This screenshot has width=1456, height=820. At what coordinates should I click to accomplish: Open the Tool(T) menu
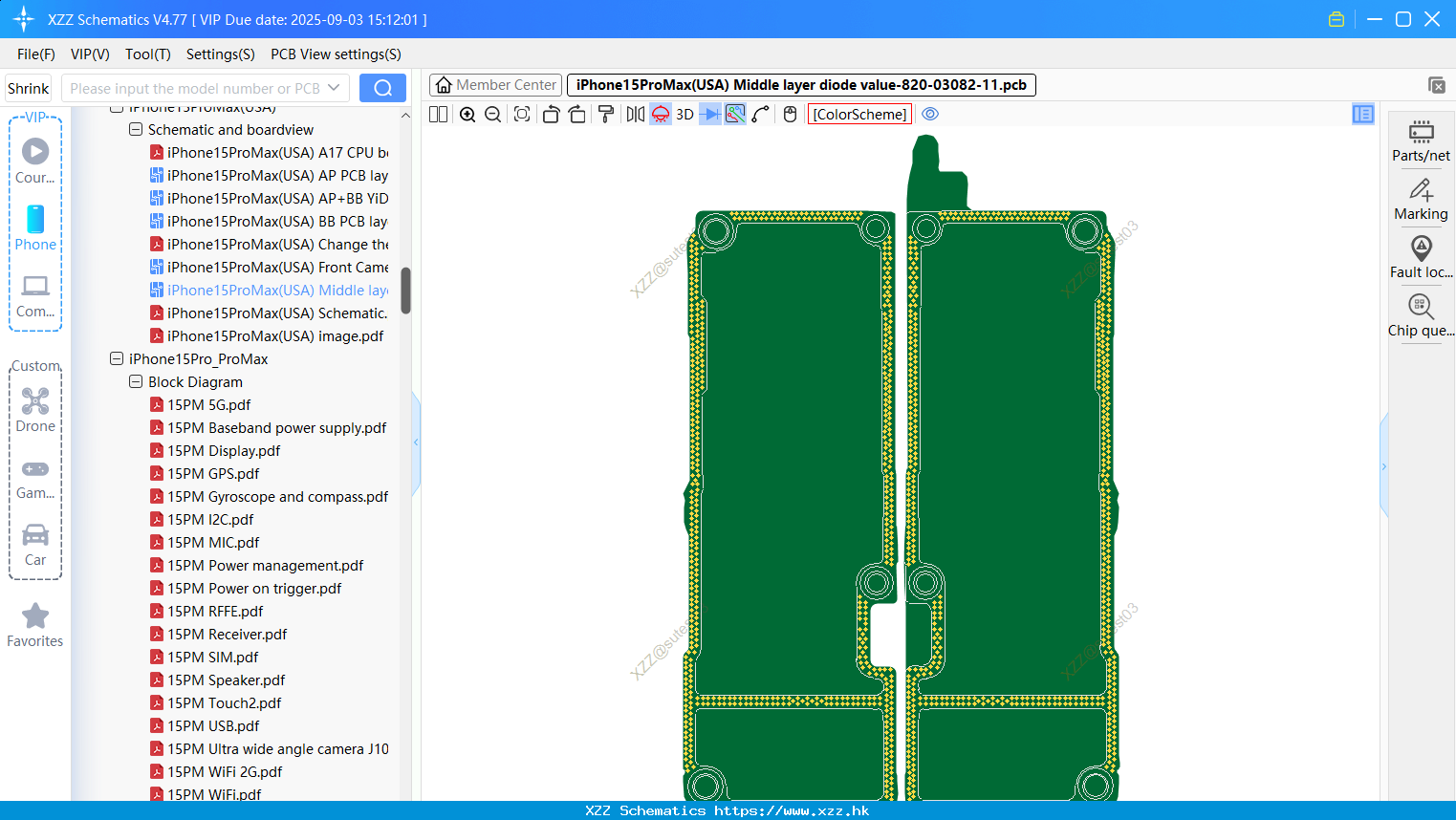(x=147, y=54)
